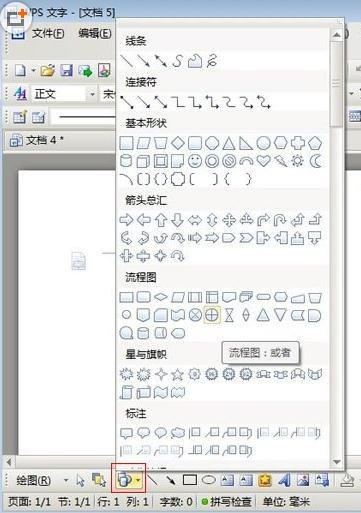Insert the five-point star shape
The width and height of the screenshot is (361, 513).
pos(177,375)
